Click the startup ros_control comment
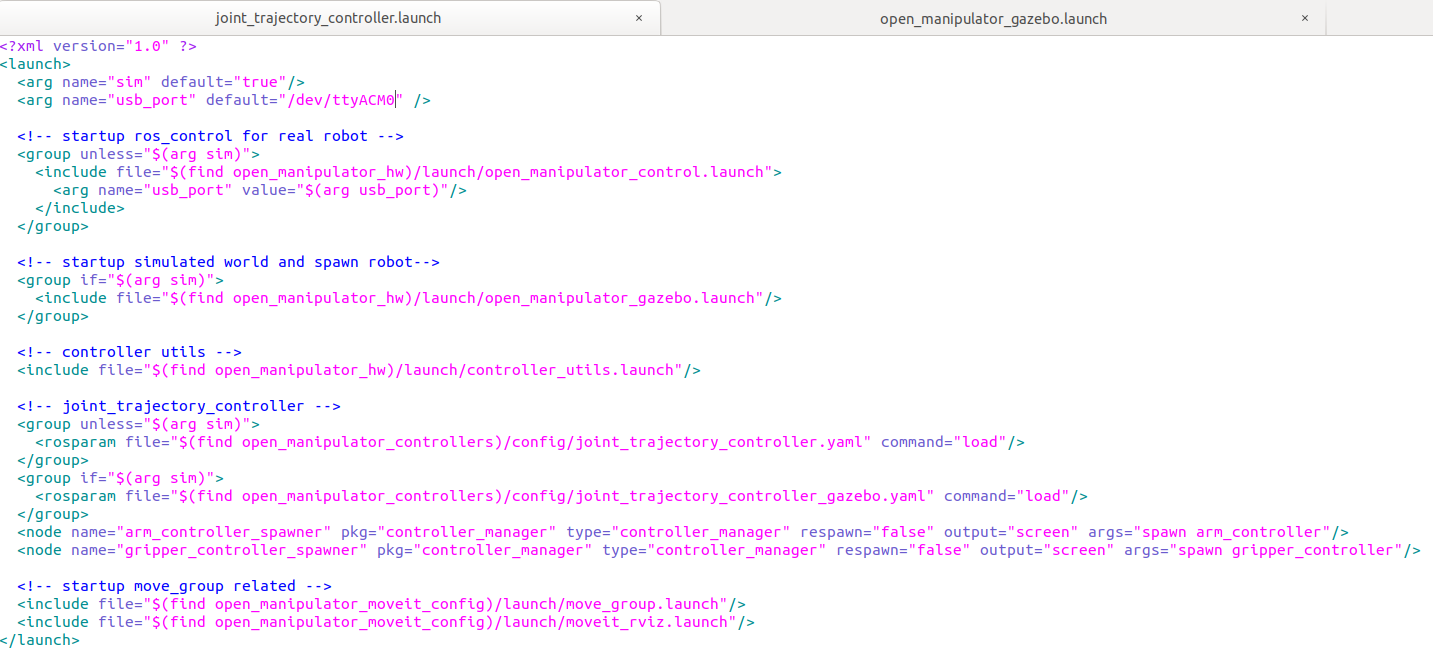 (x=210, y=136)
